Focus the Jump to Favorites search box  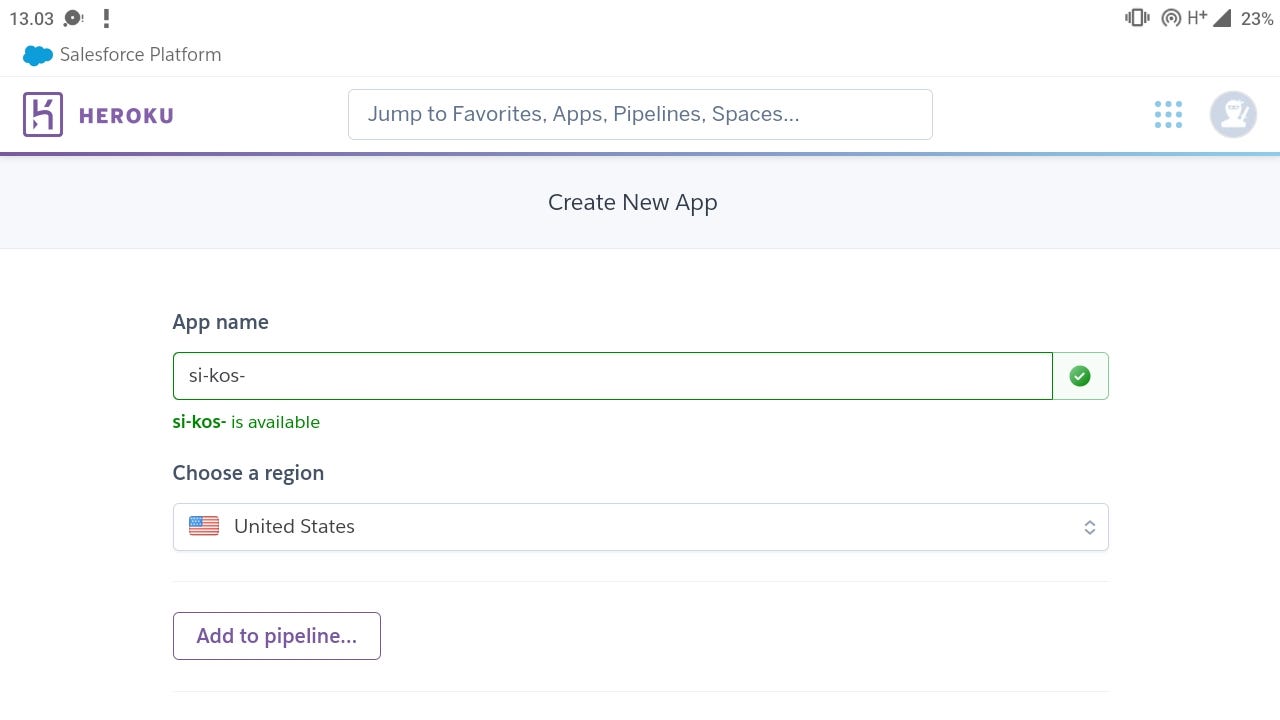[640, 114]
